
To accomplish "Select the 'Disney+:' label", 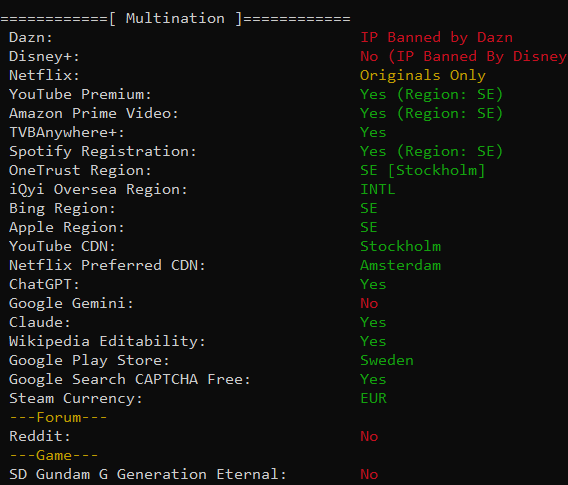I will point(44,57).
